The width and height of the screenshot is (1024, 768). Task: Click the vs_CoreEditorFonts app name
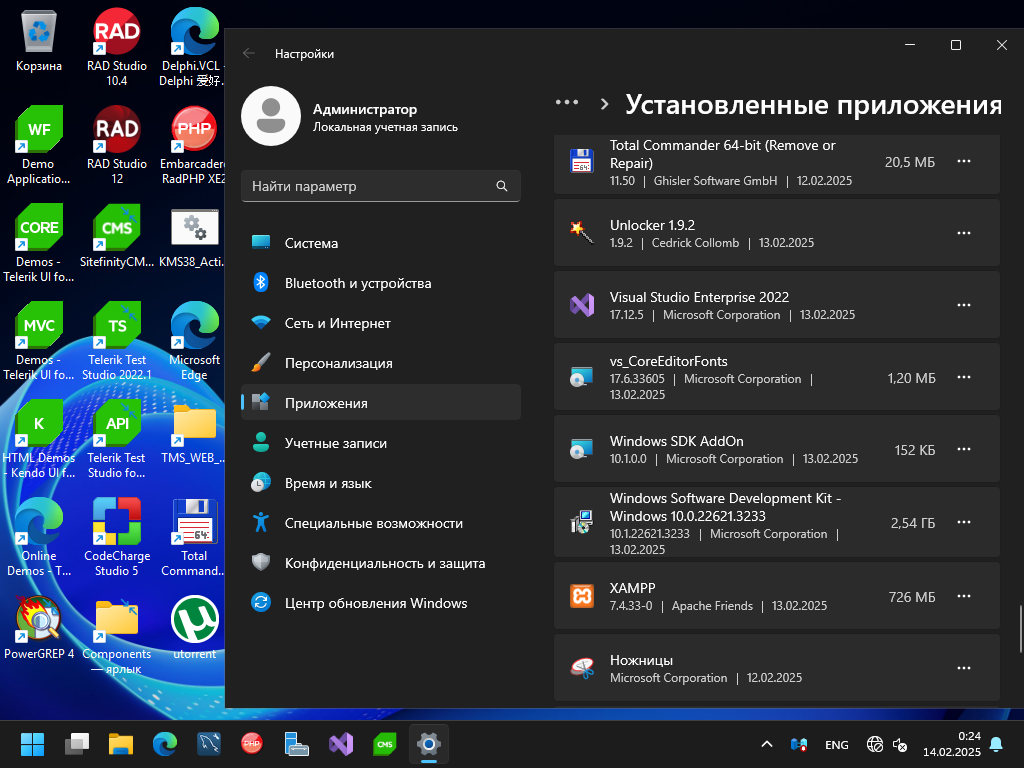(x=669, y=361)
